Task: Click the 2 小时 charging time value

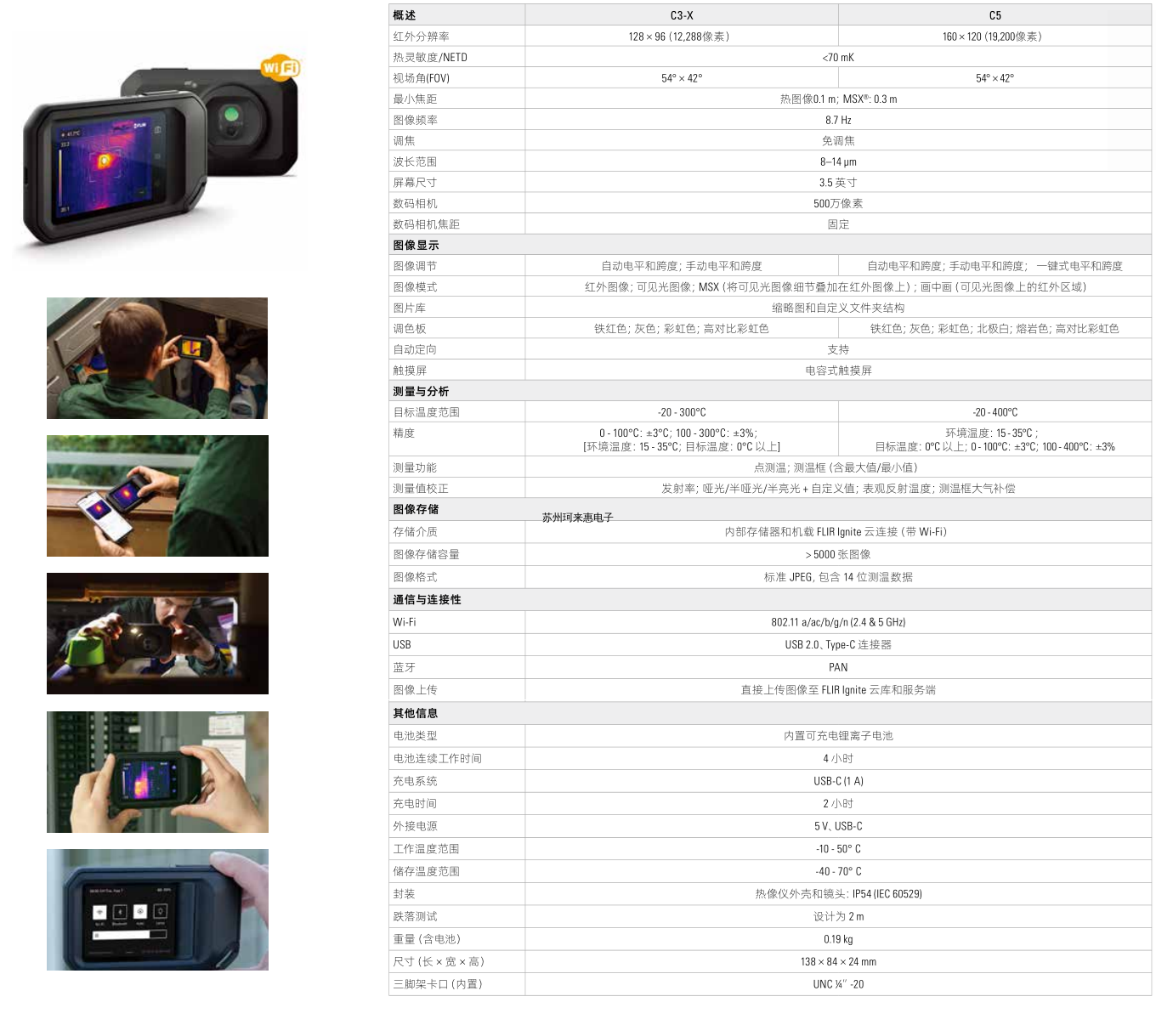Action: [x=838, y=803]
